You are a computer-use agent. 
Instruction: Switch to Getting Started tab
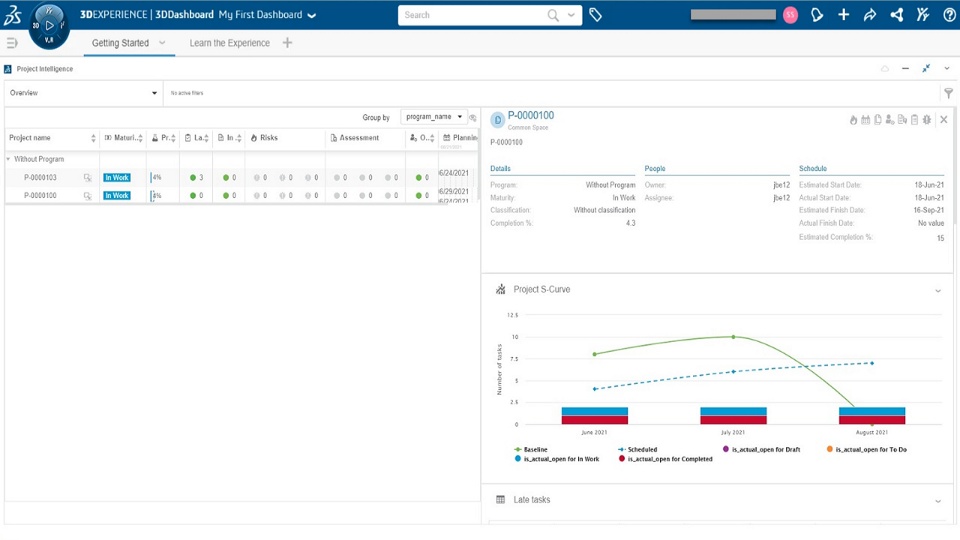click(120, 43)
